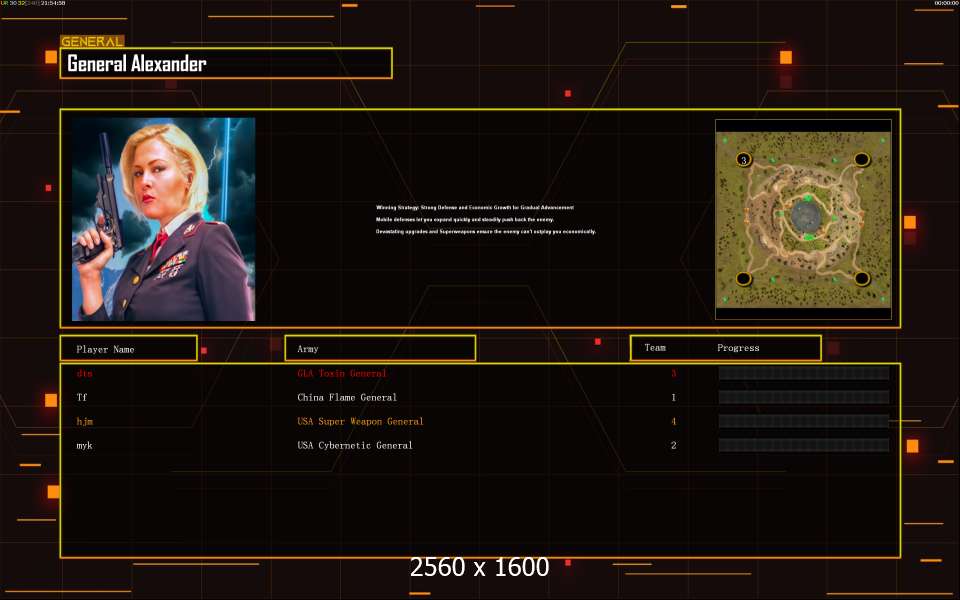Open the map preview thumbnail
The height and width of the screenshot is (600, 960).
(x=803, y=219)
